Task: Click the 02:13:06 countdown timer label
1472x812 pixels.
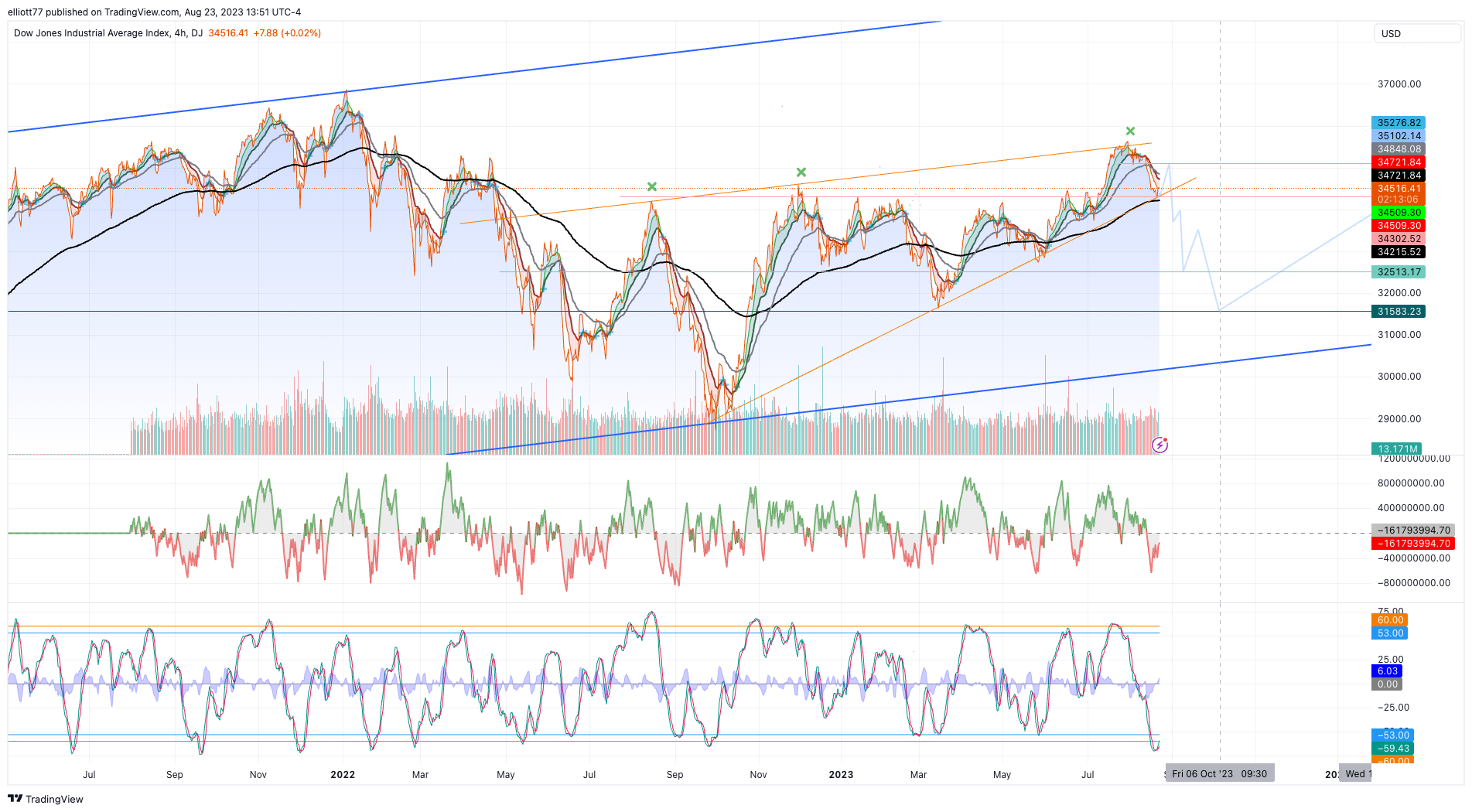Action: [1399, 200]
